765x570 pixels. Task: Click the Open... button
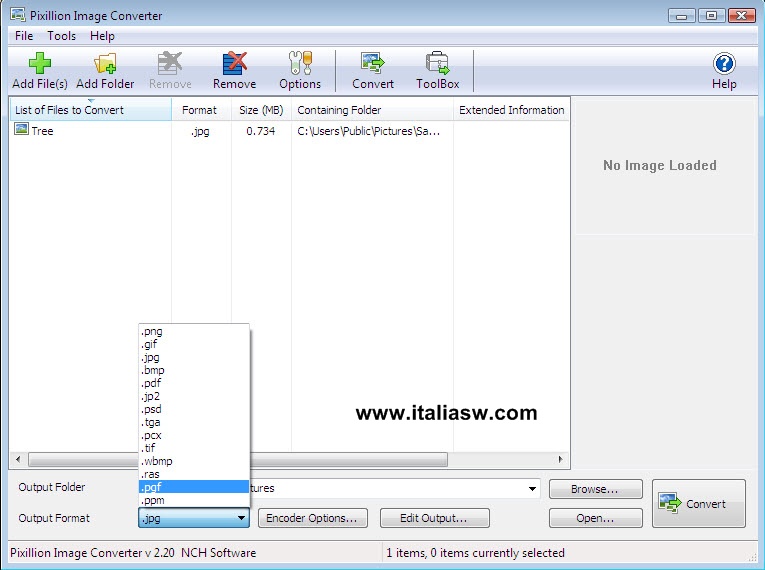coord(595,518)
